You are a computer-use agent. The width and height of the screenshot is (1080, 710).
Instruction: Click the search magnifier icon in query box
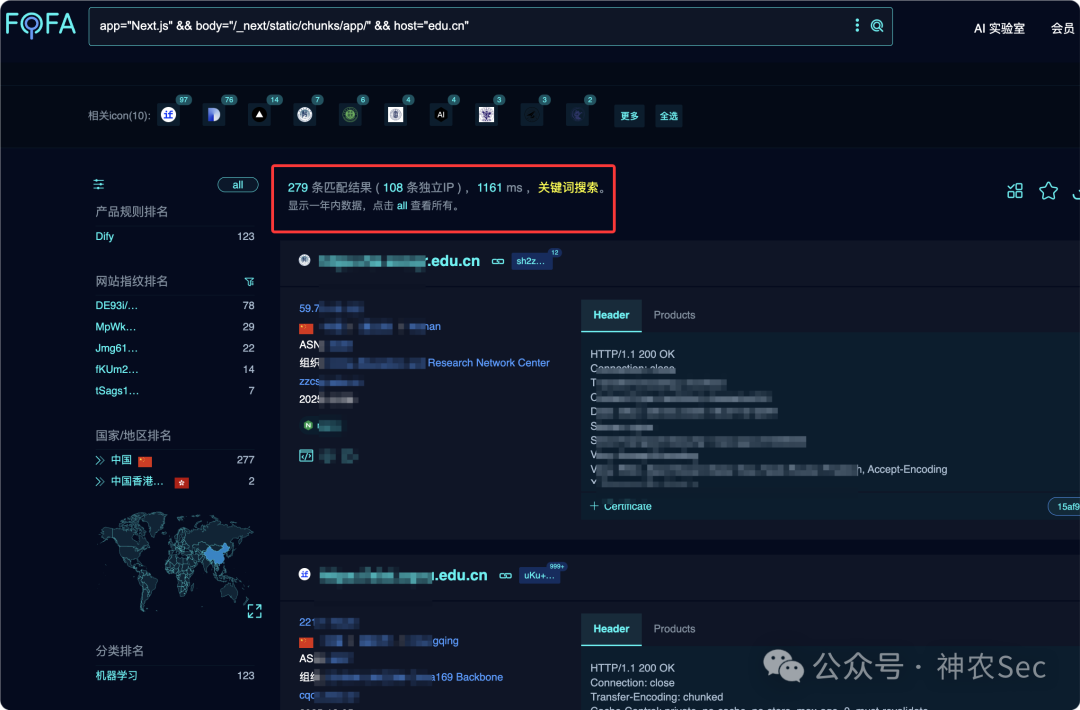(x=877, y=26)
